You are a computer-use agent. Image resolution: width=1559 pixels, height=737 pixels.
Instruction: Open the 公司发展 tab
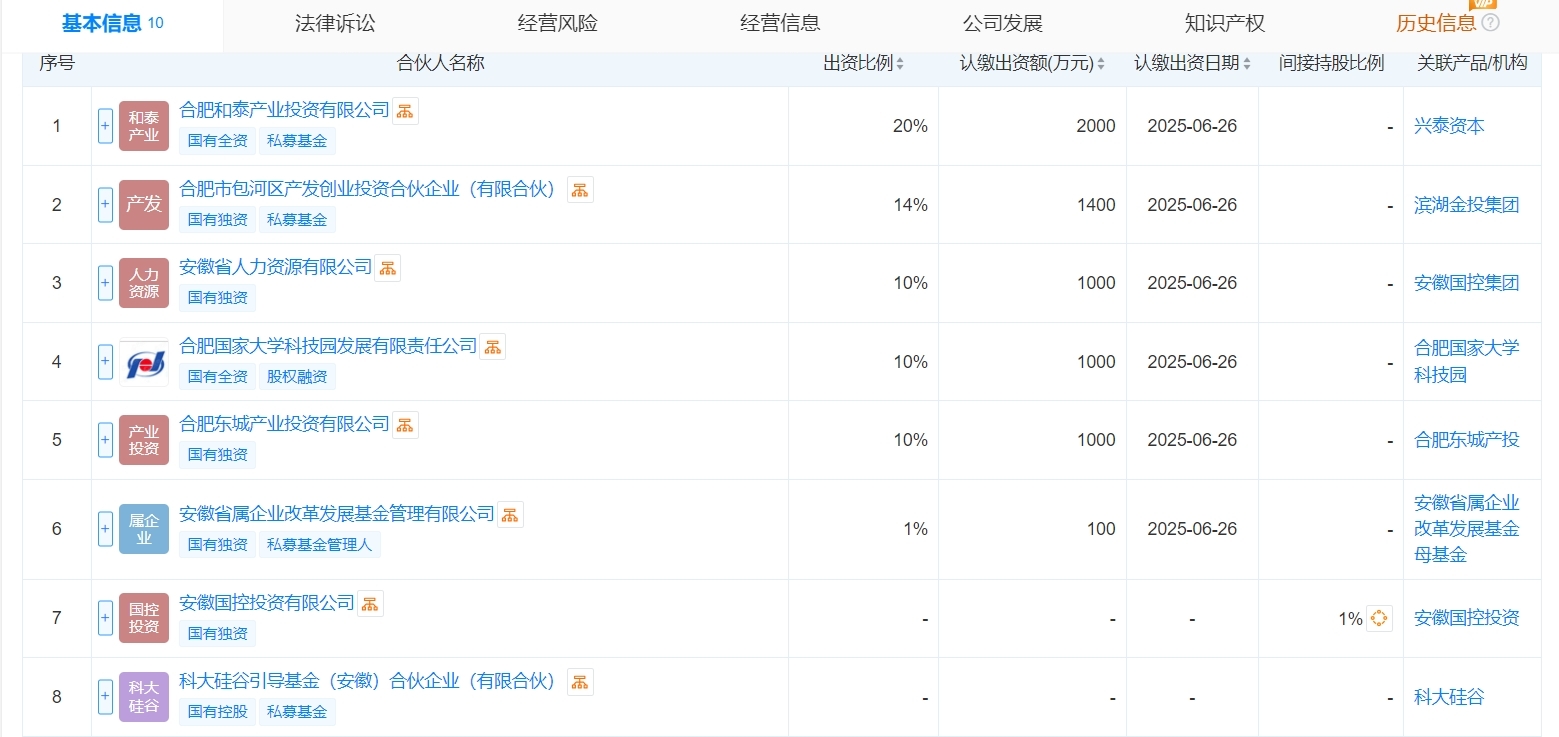click(1002, 24)
